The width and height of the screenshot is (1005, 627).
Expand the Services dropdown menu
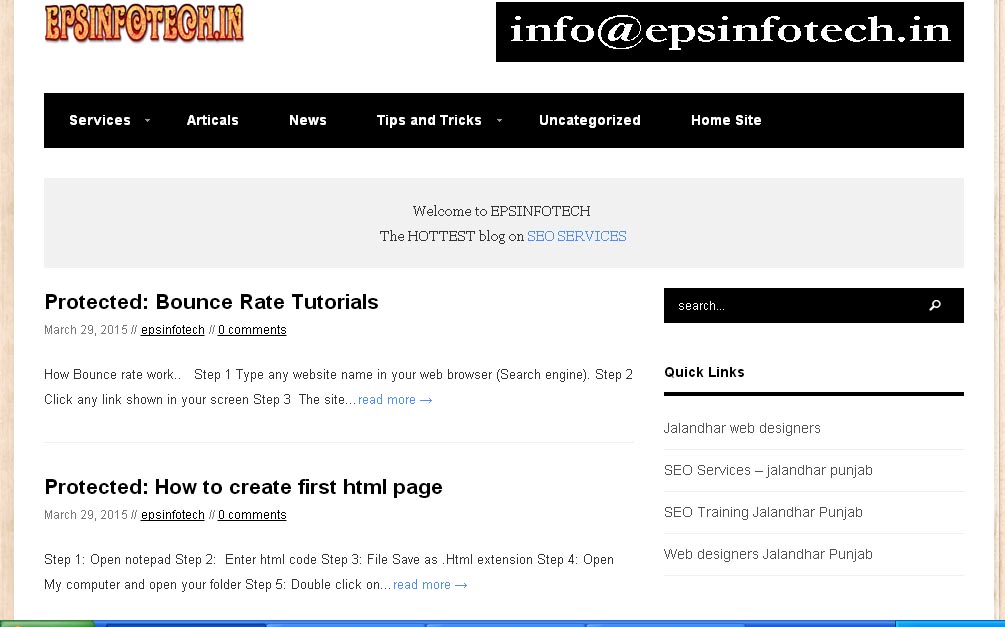(x=100, y=120)
